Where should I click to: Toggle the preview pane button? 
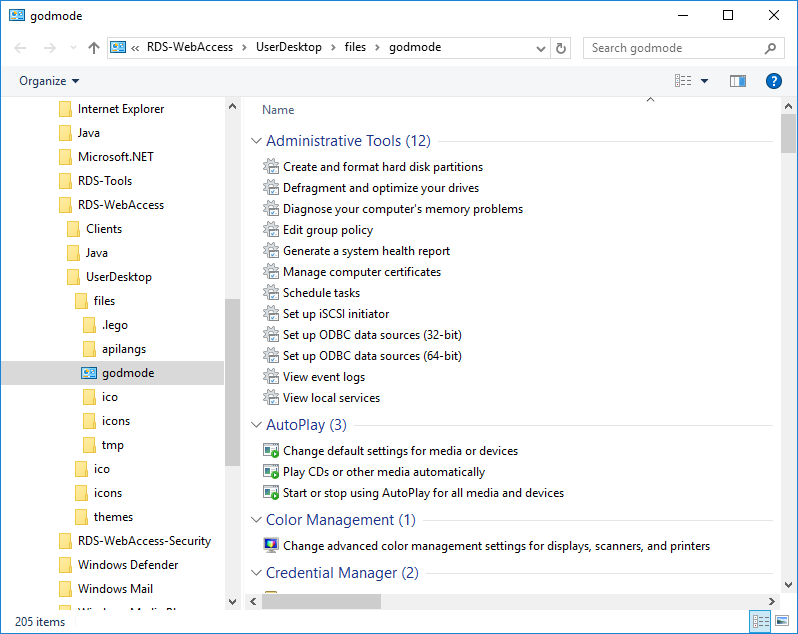[x=737, y=81]
